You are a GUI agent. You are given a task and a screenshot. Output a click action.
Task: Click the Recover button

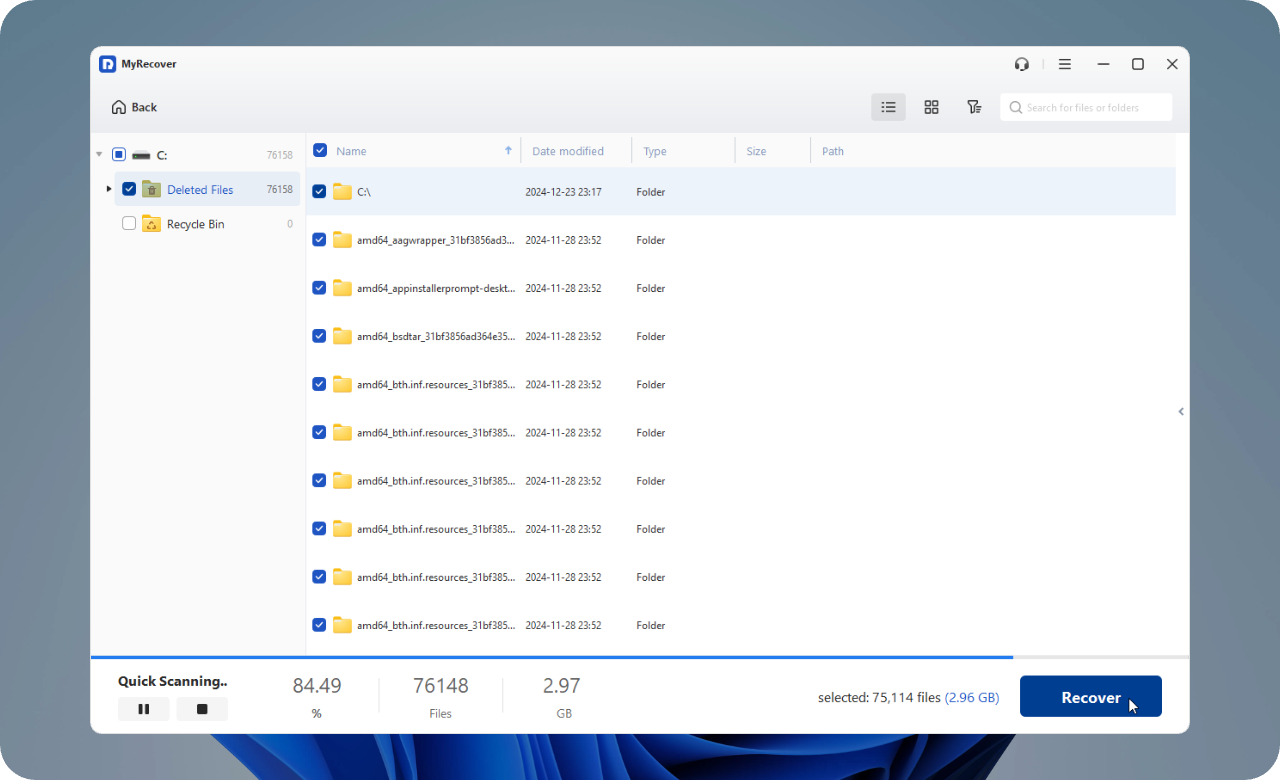1090,697
